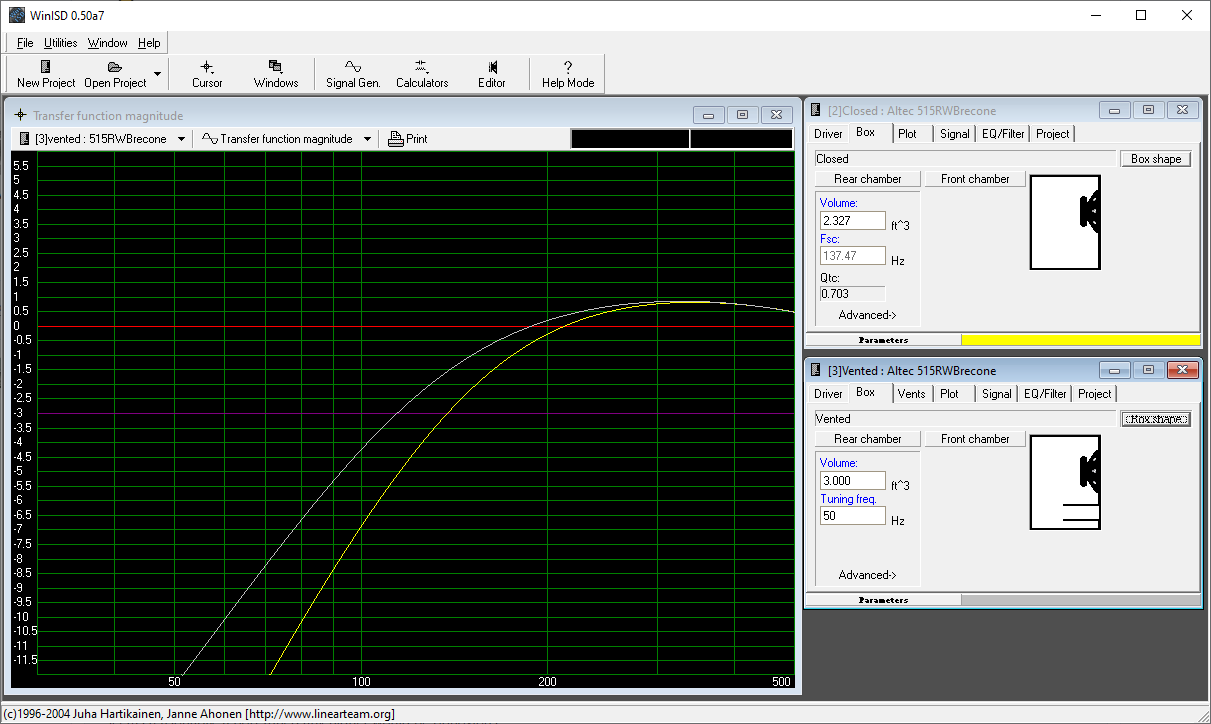
Task: Open EQ/Filter tab in Closed window
Action: pos(1003,134)
